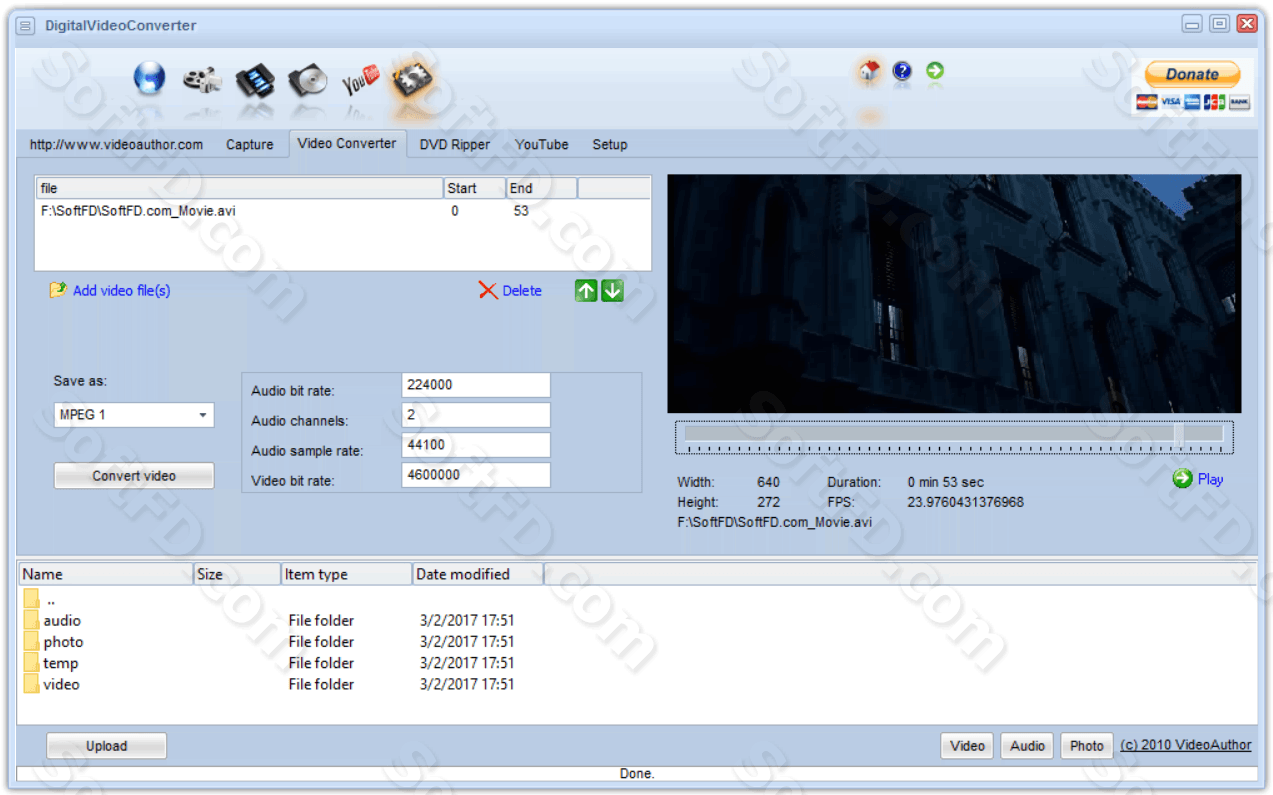Select the Video Converter tab

pyautogui.click(x=347, y=143)
